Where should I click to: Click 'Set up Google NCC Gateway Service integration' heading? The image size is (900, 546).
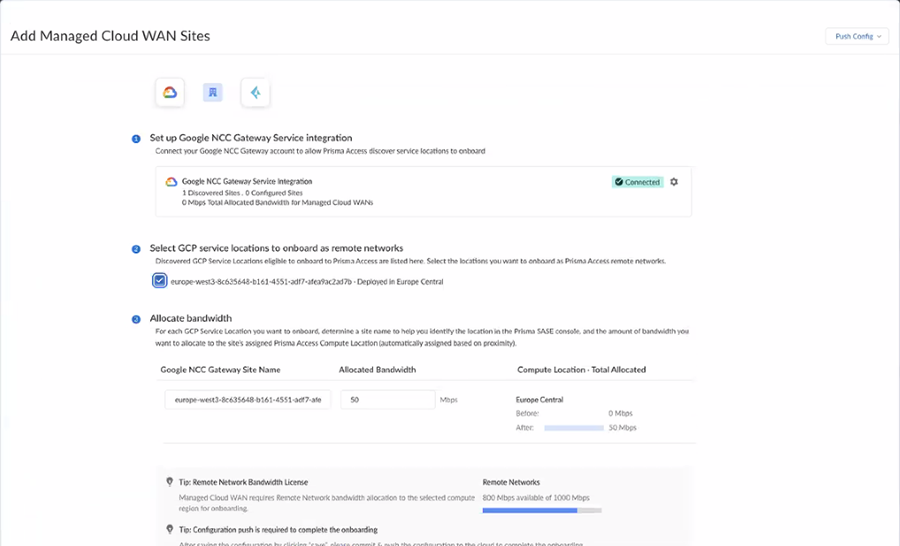click(x=251, y=138)
